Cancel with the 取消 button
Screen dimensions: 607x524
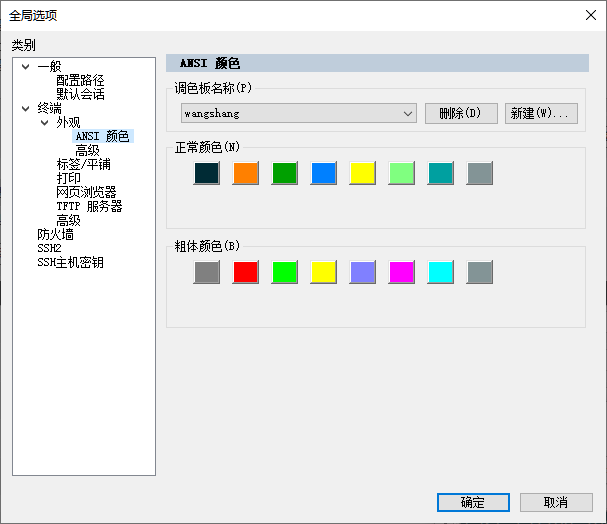point(556,502)
